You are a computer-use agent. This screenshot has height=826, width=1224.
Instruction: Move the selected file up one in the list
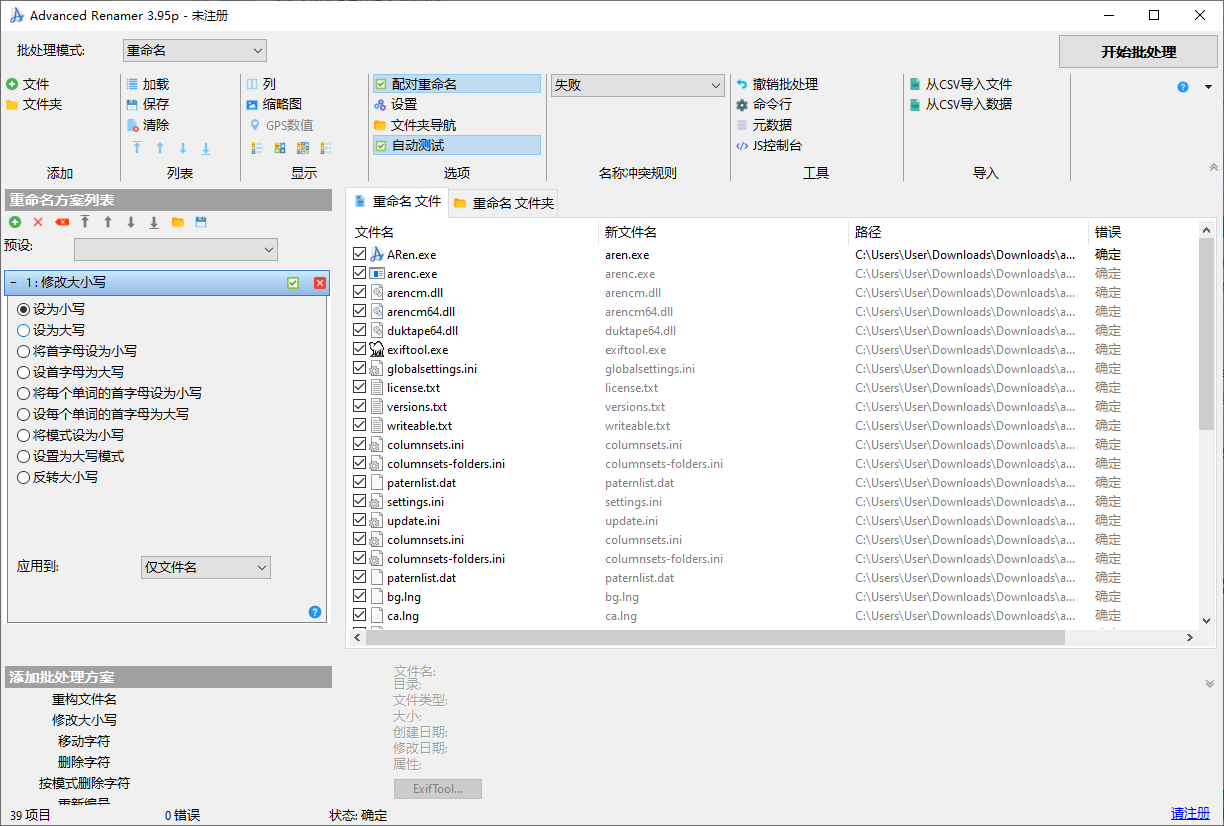click(x=160, y=148)
